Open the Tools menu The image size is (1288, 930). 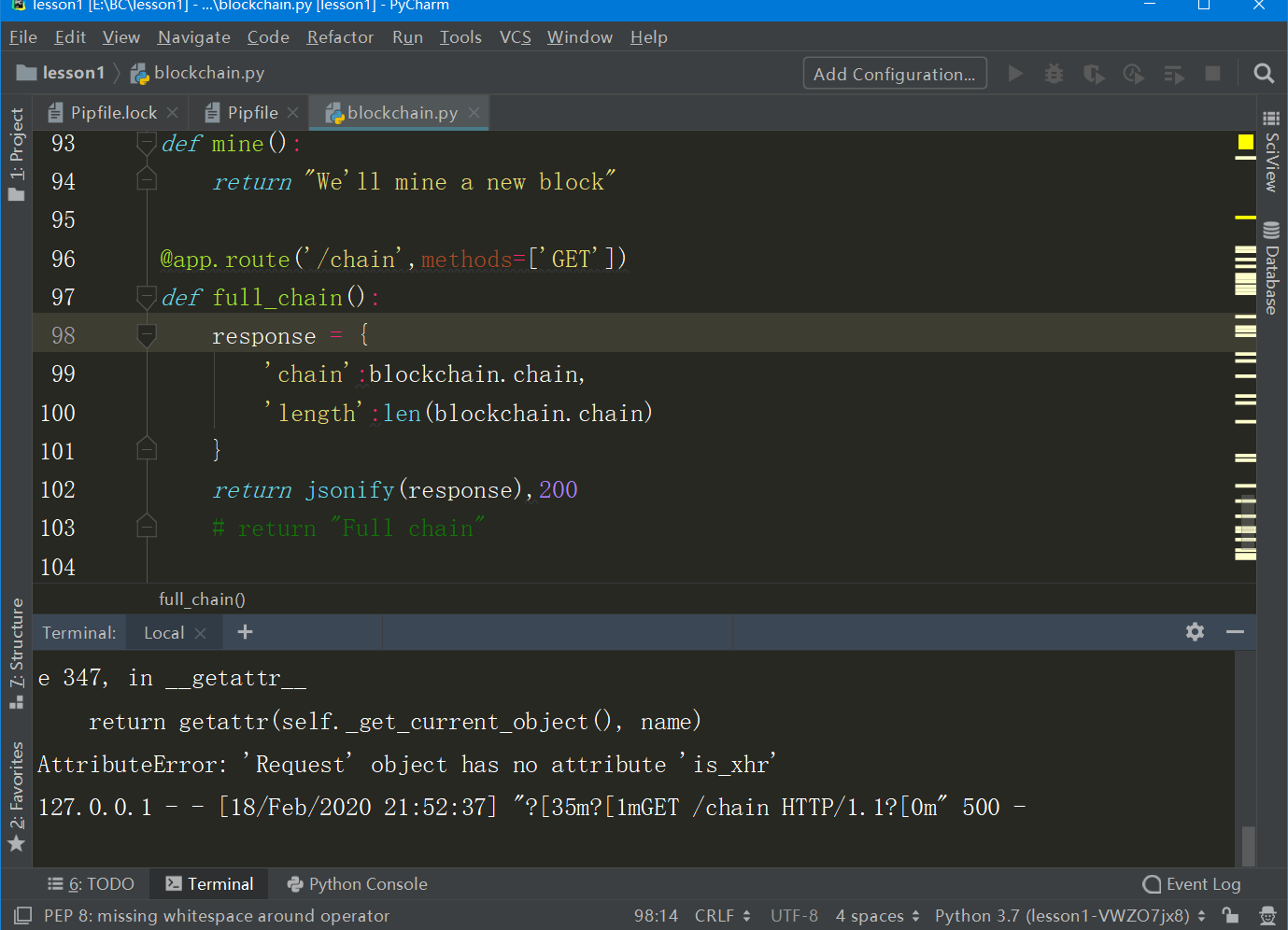point(460,37)
